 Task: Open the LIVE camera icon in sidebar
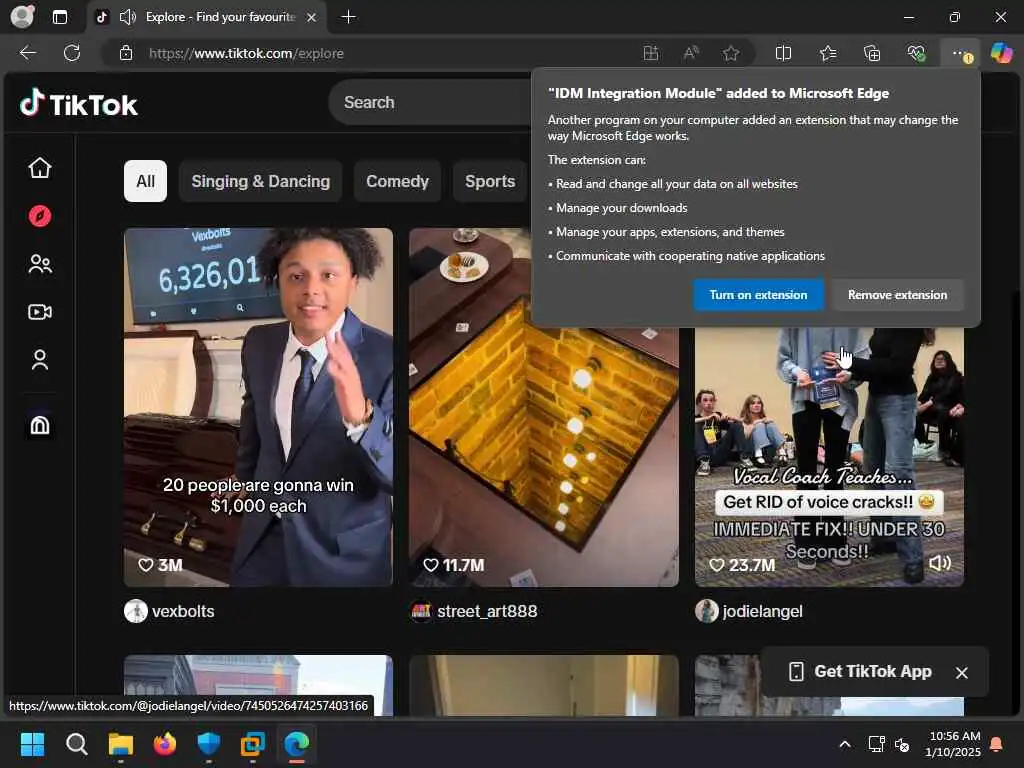(40, 312)
